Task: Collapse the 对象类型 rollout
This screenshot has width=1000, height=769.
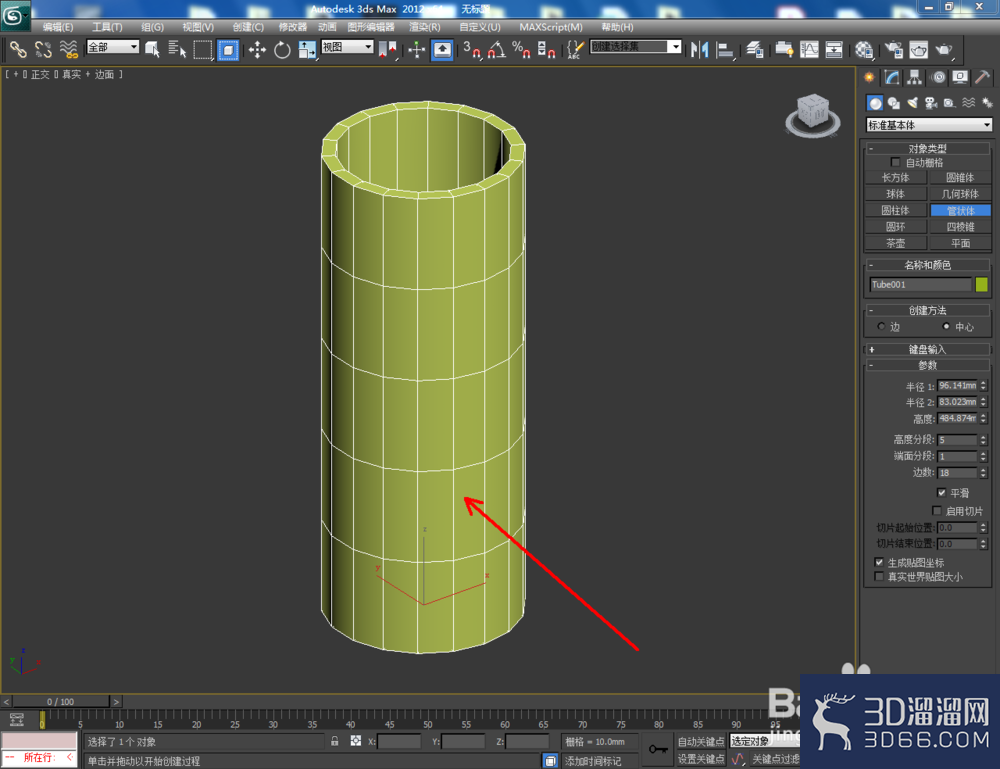Action: [927, 148]
